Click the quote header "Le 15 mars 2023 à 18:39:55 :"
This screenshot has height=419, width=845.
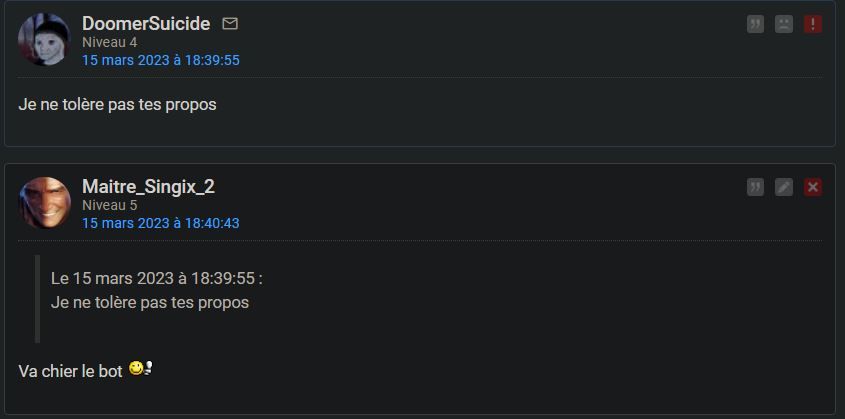click(157, 278)
